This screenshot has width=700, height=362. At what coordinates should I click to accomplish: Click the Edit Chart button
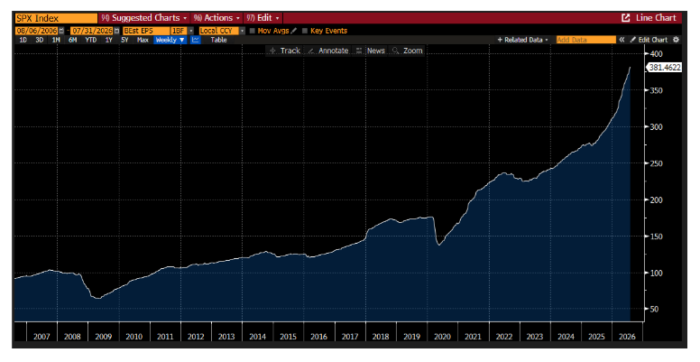point(650,40)
